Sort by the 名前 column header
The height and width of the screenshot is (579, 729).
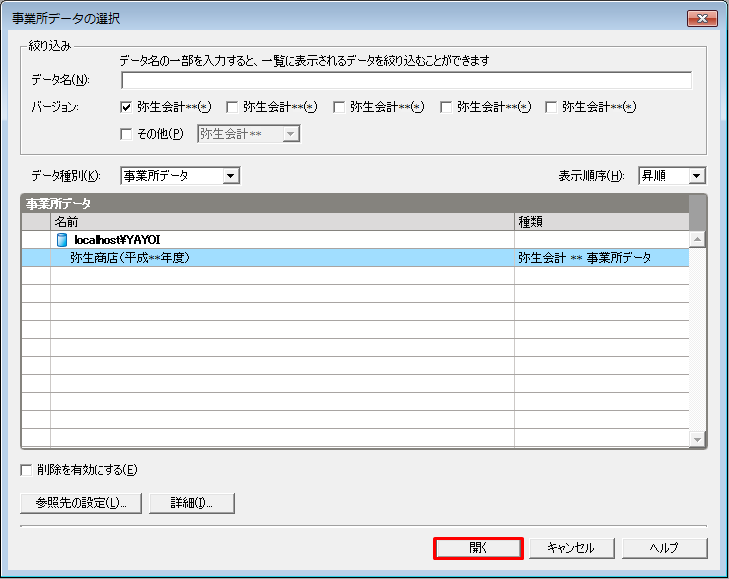click(x=280, y=221)
